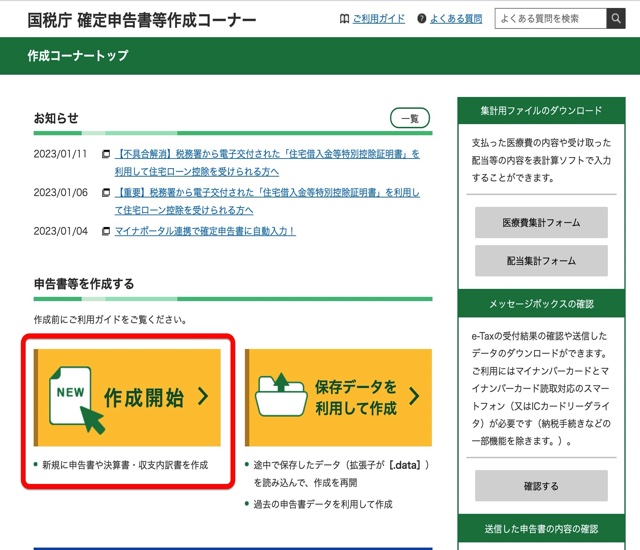Click the 一覧 button for notices
This screenshot has width=640, height=550.
tap(410, 118)
